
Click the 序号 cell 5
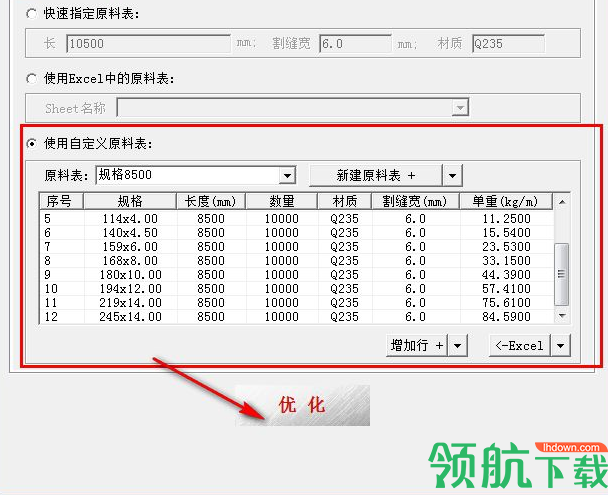coord(62,219)
